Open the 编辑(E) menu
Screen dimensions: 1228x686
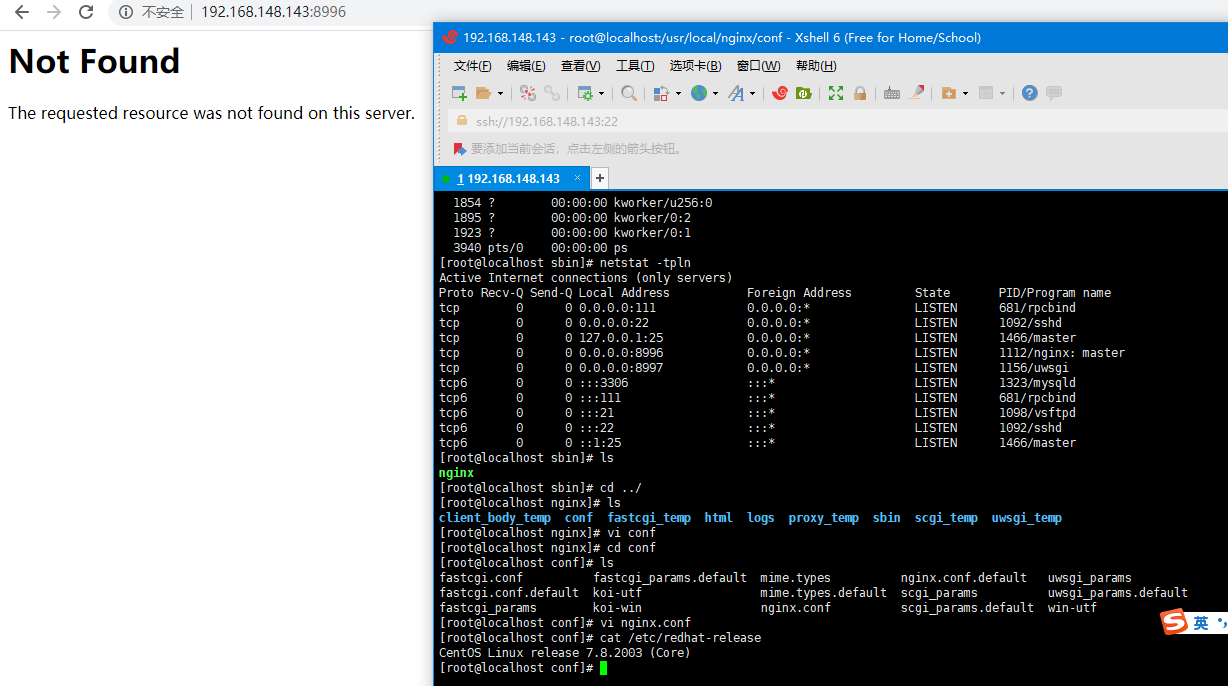click(x=526, y=66)
